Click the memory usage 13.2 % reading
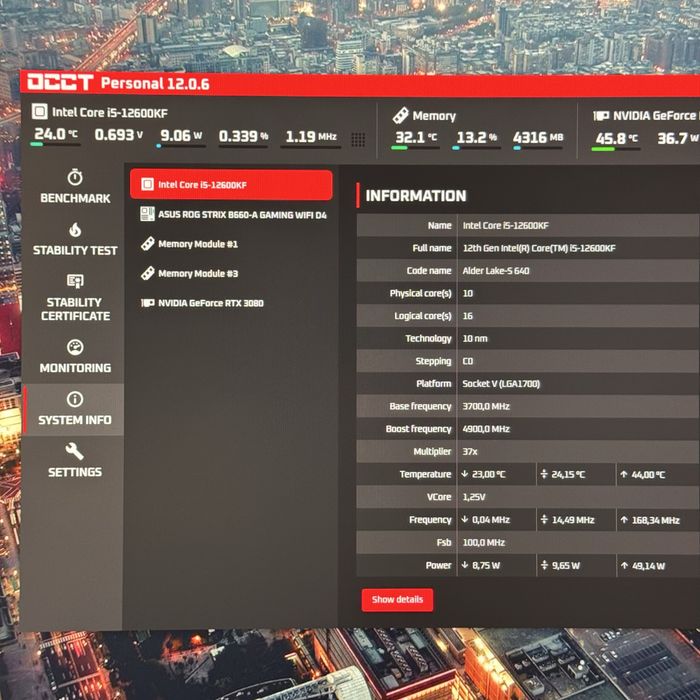This screenshot has height=700, width=700. click(476, 138)
